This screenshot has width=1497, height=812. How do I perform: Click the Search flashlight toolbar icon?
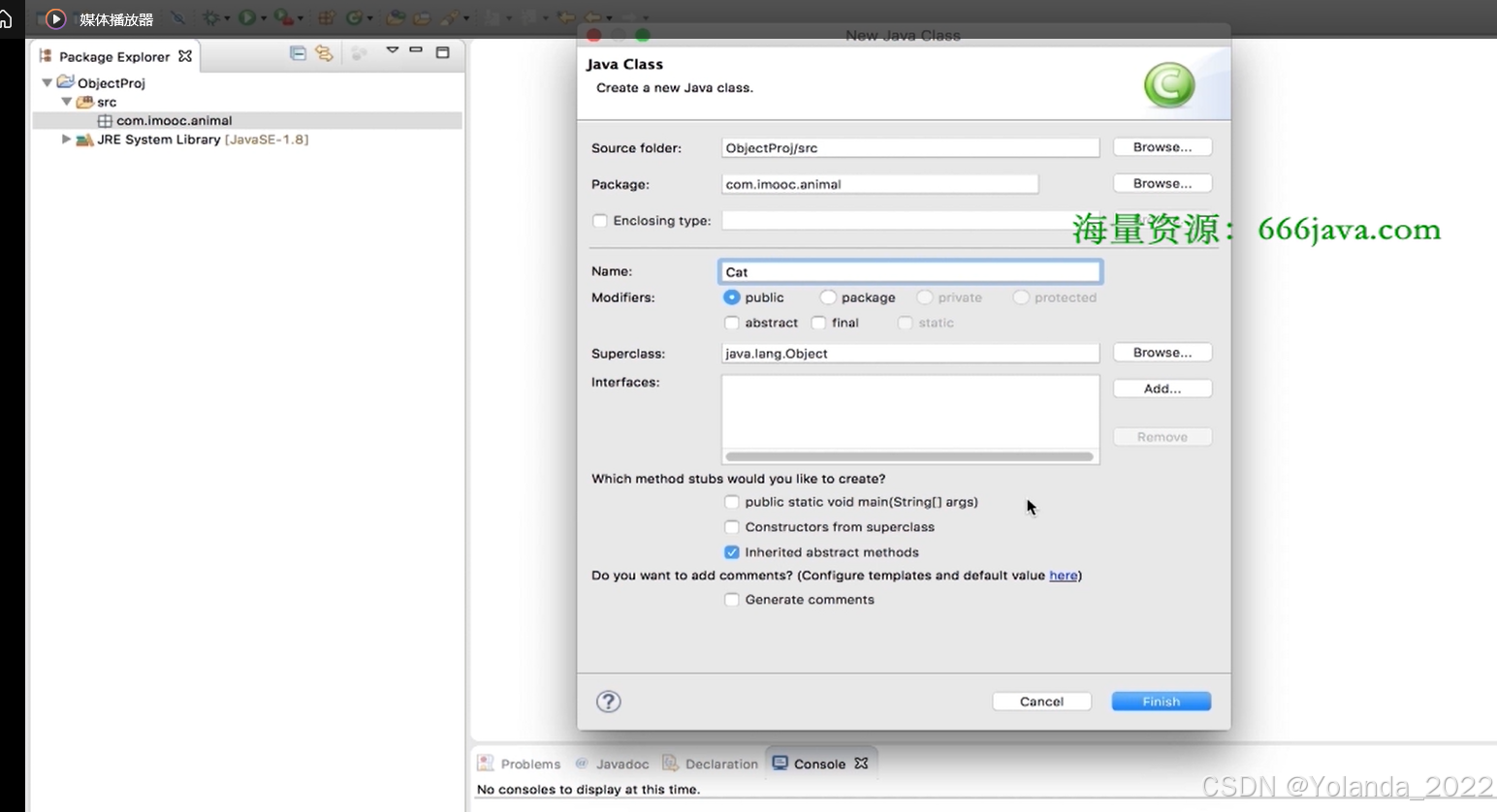click(x=449, y=17)
